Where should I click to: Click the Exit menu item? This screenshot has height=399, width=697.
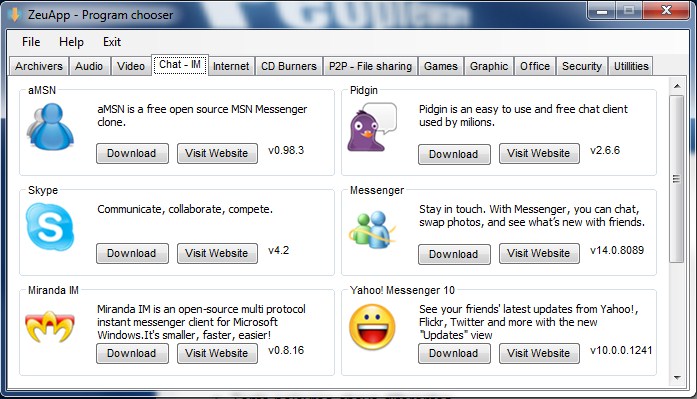pyautogui.click(x=112, y=42)
